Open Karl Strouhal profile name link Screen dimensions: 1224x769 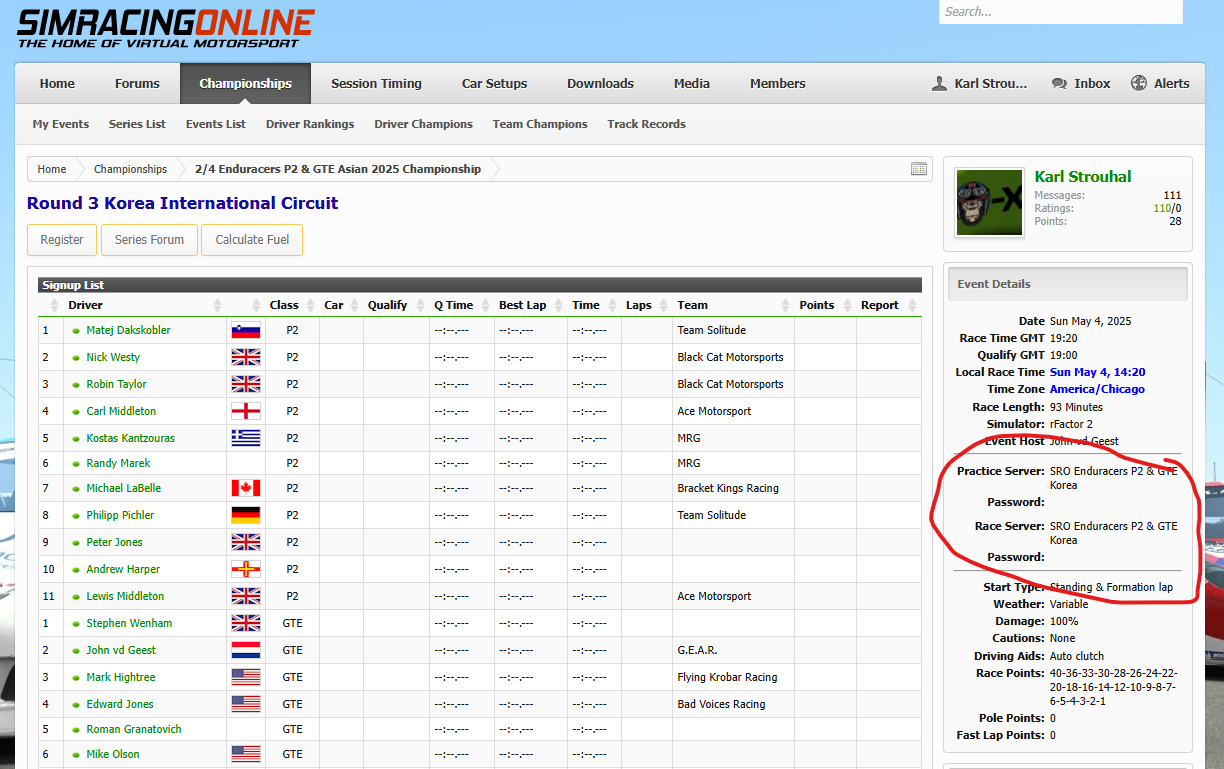point(1083,177)
